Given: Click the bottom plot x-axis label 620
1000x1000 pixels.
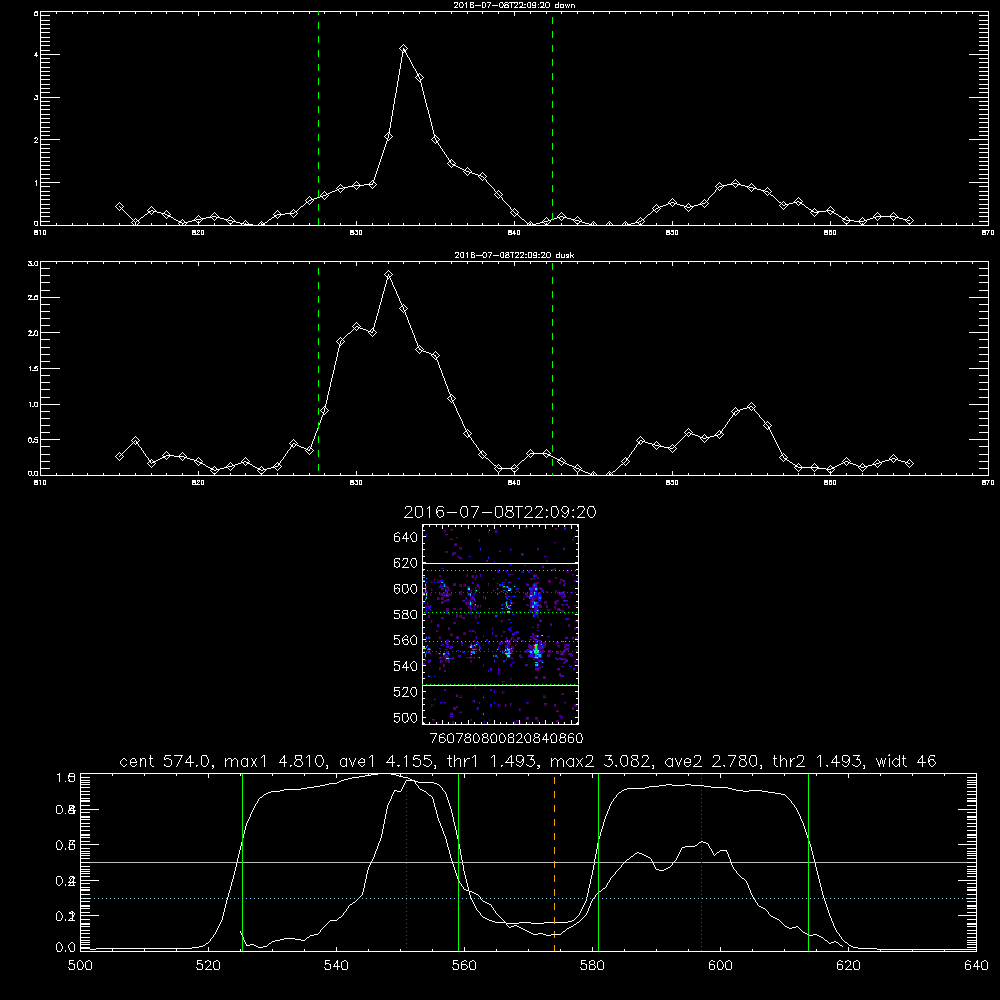Looking at the screenshot, I should point(848,966).
